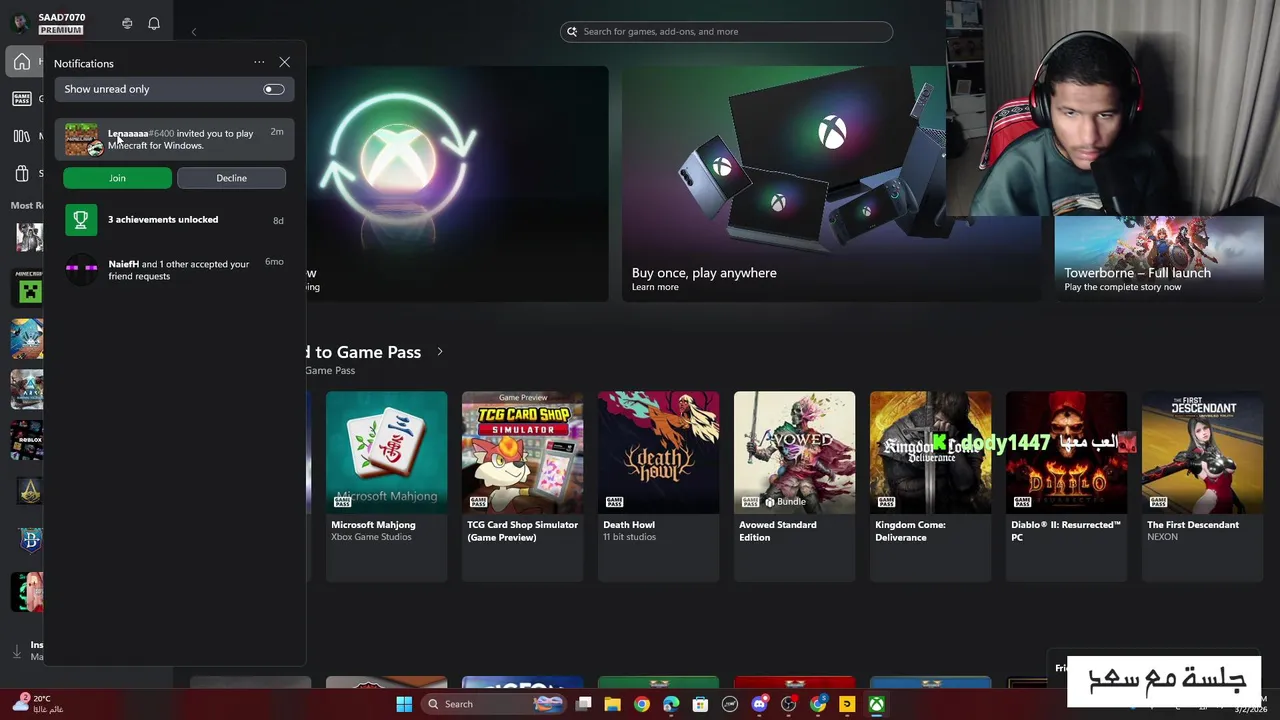
Task: Open the Kingdom Come: Deliverance card
Action: coord(930,486)
